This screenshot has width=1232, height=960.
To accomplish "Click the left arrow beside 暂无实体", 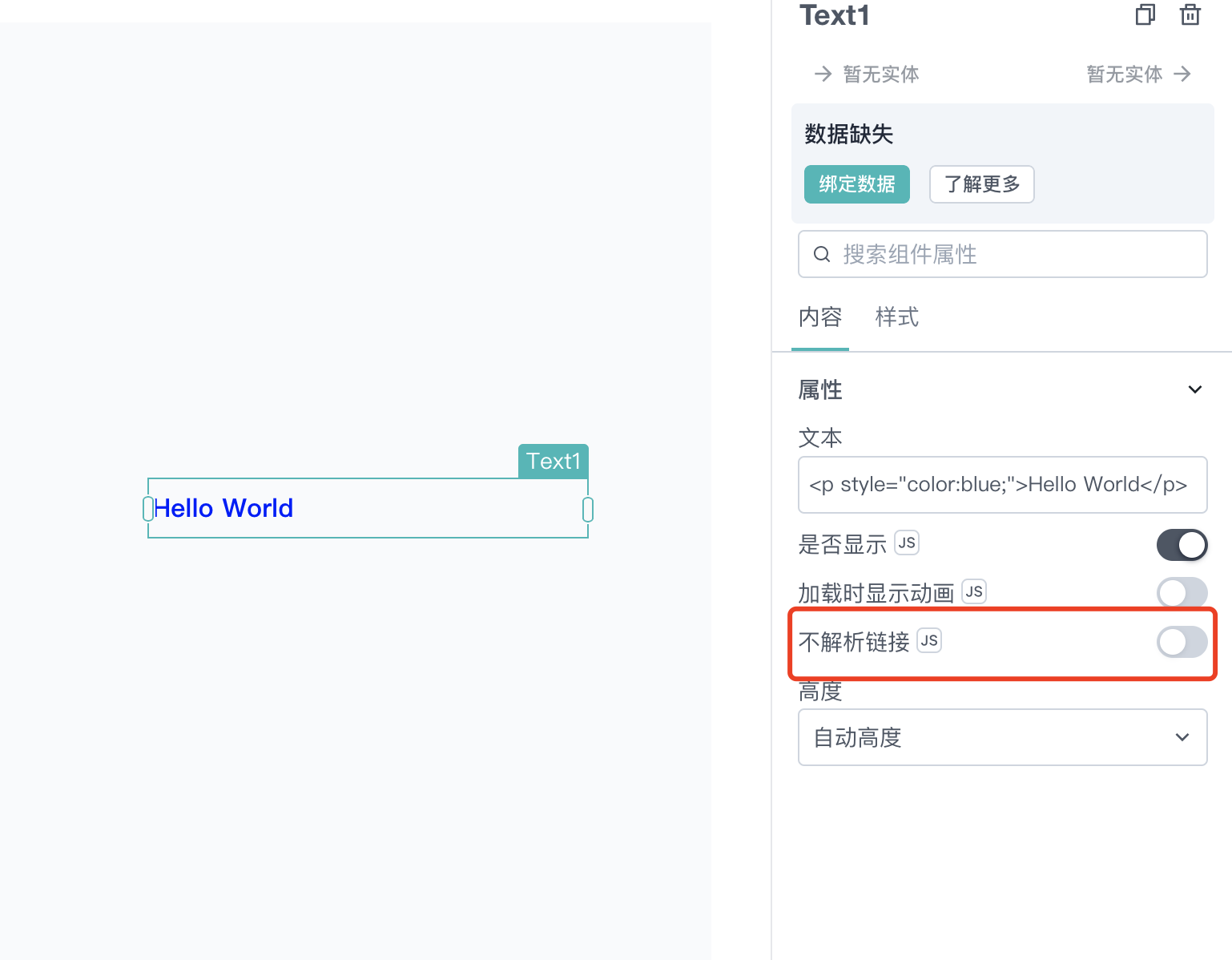I will (823, 74).
